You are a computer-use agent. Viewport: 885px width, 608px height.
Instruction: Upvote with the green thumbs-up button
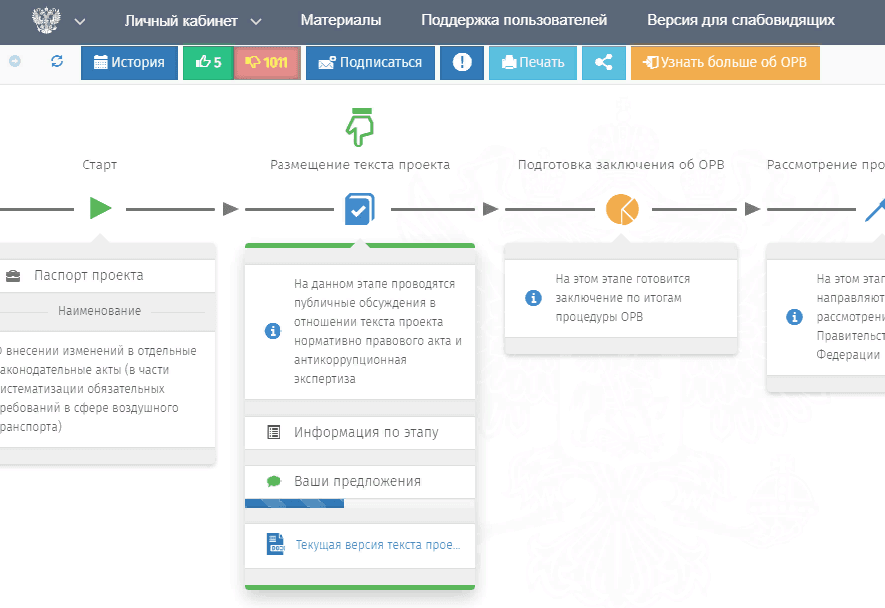pyautogui.click(x=208, y=62)
